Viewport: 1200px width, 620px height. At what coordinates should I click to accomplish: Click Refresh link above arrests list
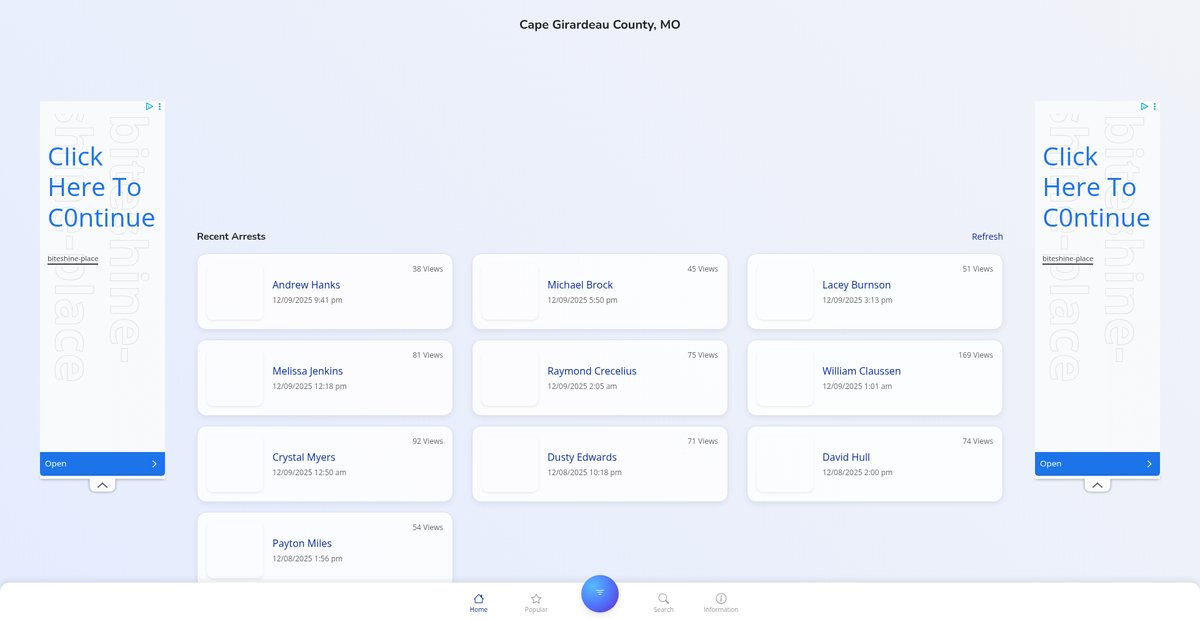[987, 237]
